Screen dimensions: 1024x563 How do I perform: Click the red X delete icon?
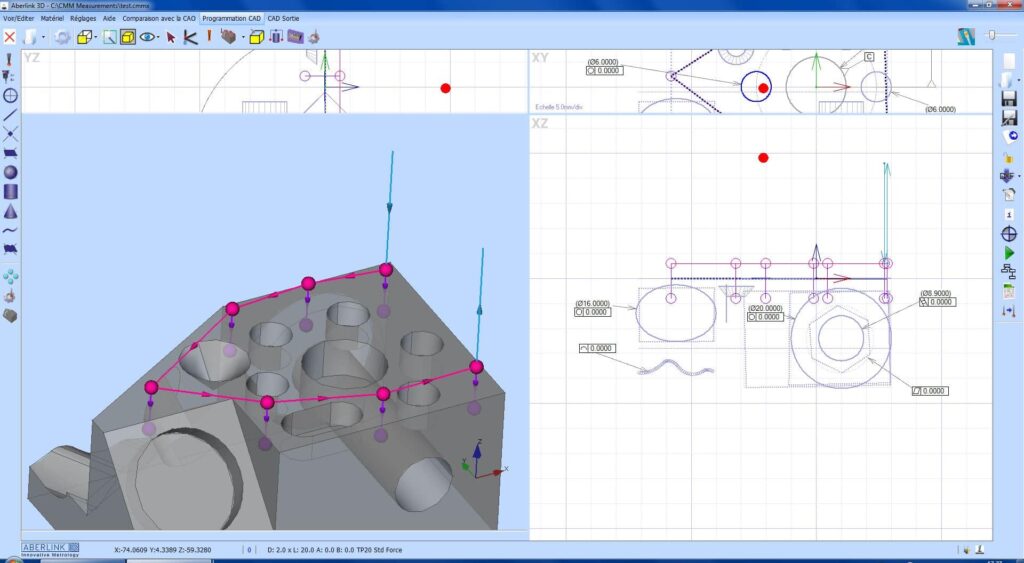(9, 37)
